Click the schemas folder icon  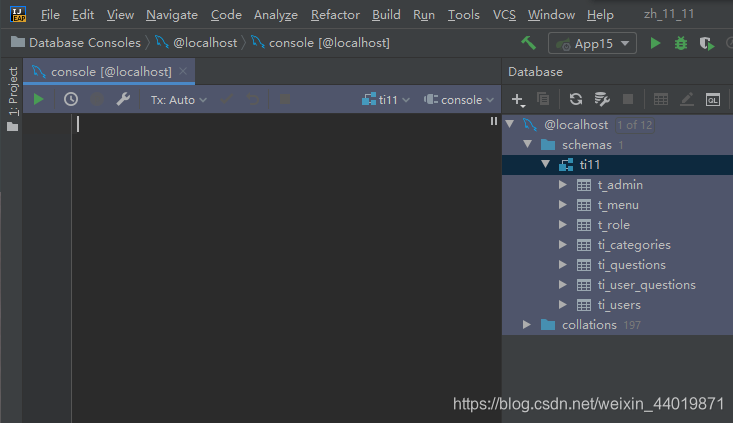(x=548, y=144)
